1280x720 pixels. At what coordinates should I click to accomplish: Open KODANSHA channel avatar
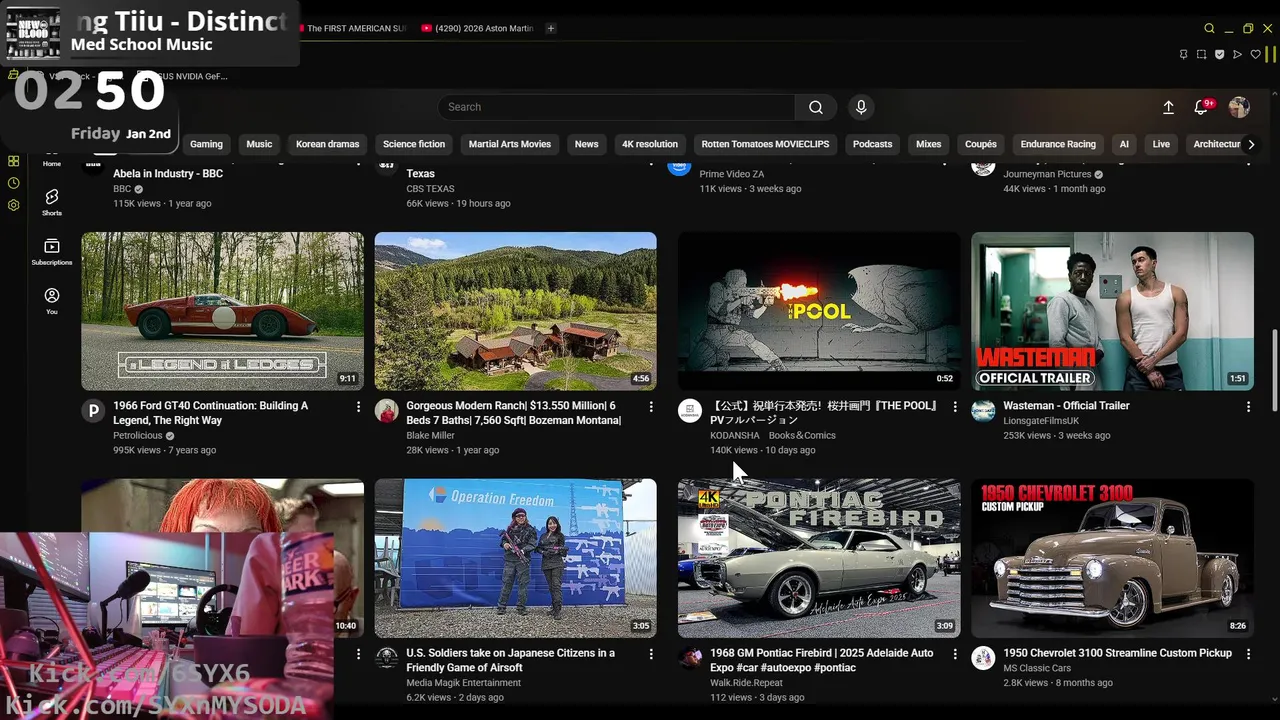tap(690, 411)
